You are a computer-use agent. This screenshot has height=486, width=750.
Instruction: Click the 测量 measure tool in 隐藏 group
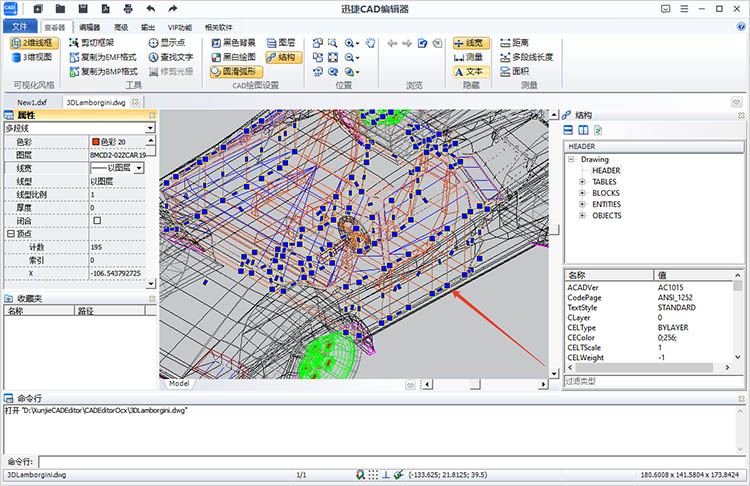[x=468, y=57]
